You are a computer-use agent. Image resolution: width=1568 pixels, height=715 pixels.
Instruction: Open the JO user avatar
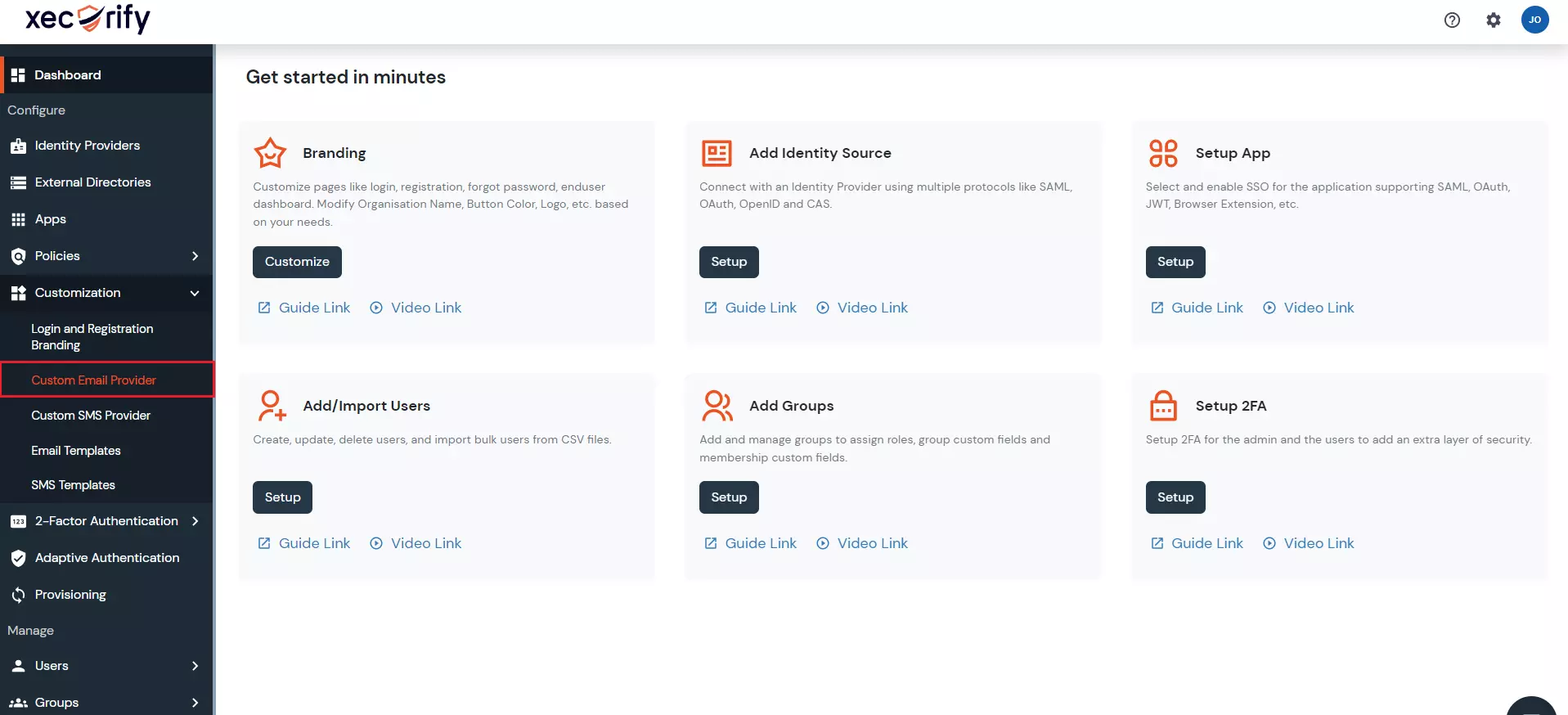[x=1534, y=20]
